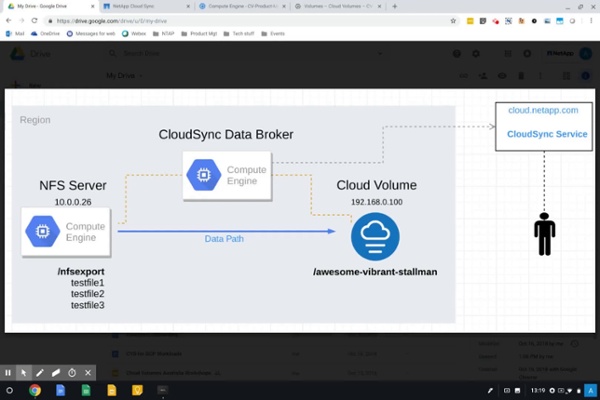The height and width of the screenshot is (400, 600).
Task: Pause the screen recording
Action: (x=8, y=372)
